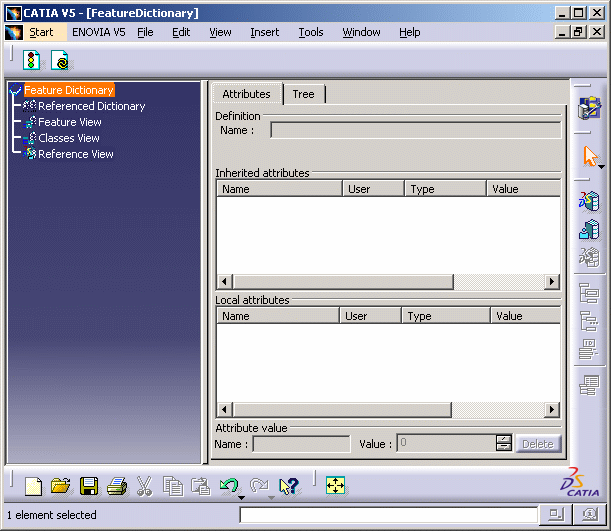
Task: Click the status bar dialog box icon
Action: (x=556, y=515)
